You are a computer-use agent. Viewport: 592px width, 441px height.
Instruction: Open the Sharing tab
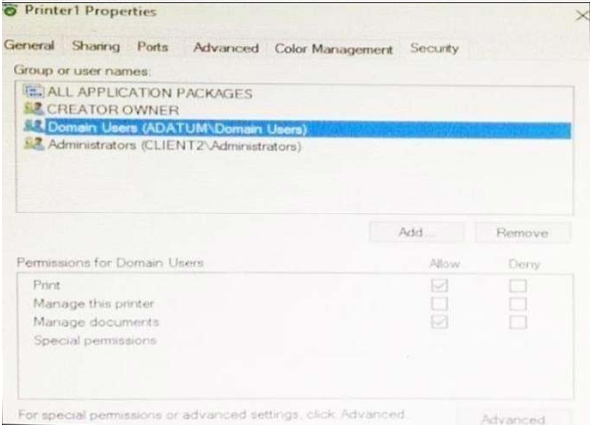coord(96,46)
